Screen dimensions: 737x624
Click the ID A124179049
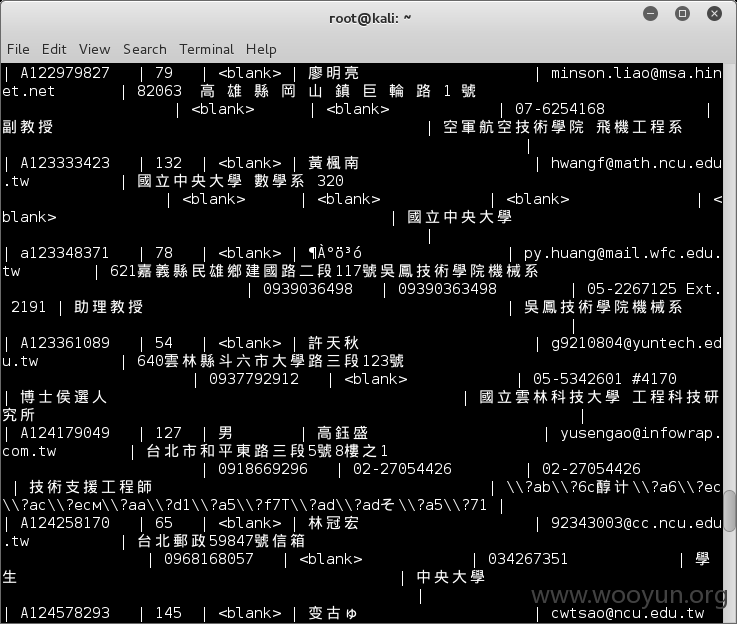(65, 433)
